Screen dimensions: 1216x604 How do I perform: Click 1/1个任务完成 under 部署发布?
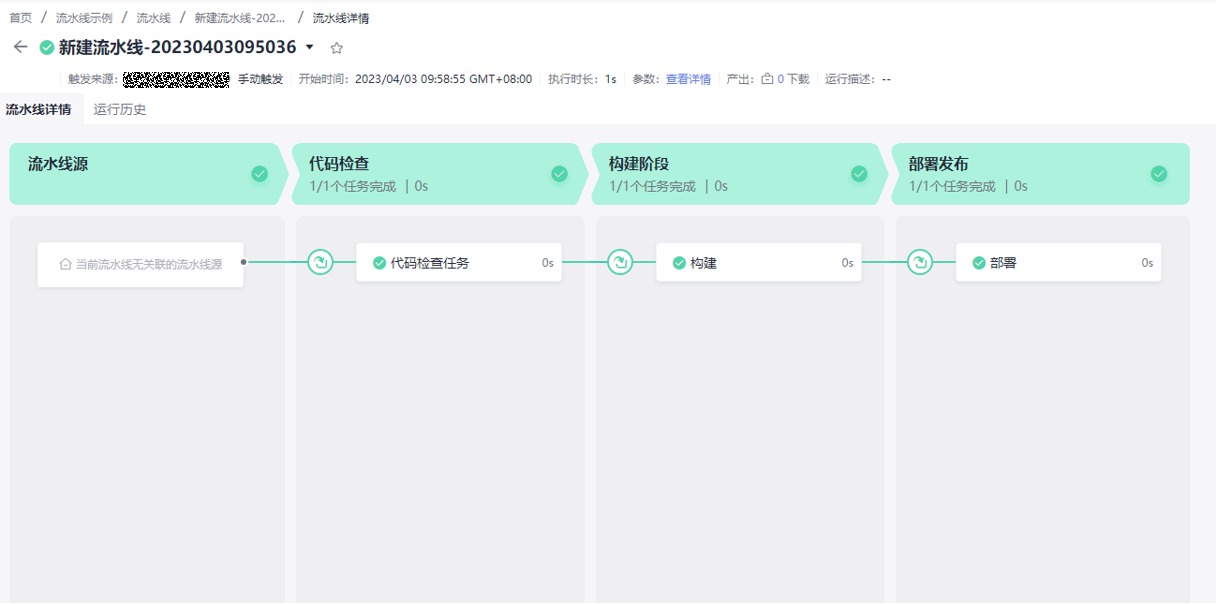[x=952, y=186]
